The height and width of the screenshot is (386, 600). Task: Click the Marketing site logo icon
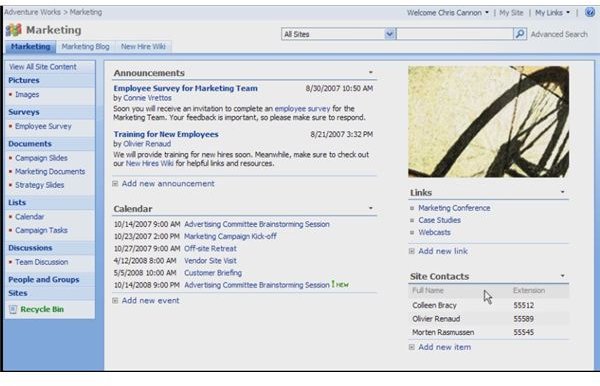click(14, 30)
